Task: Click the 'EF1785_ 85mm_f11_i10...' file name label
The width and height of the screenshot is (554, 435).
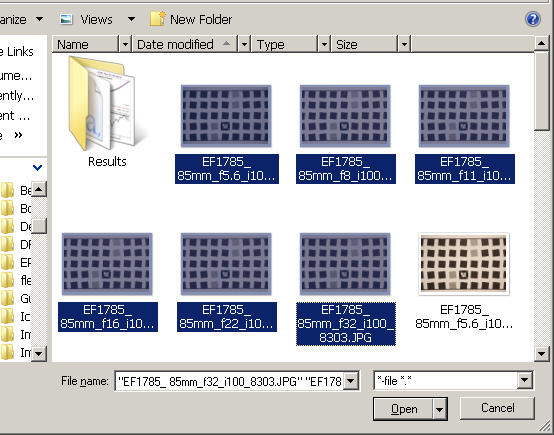Action: 465,169
